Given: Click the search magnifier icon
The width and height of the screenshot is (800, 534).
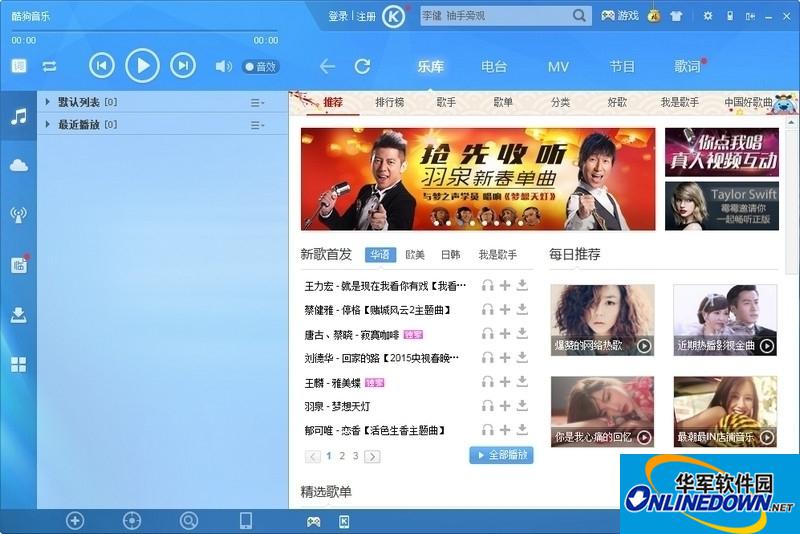Looking at the screenshot, I should click(x=580, y=16).
